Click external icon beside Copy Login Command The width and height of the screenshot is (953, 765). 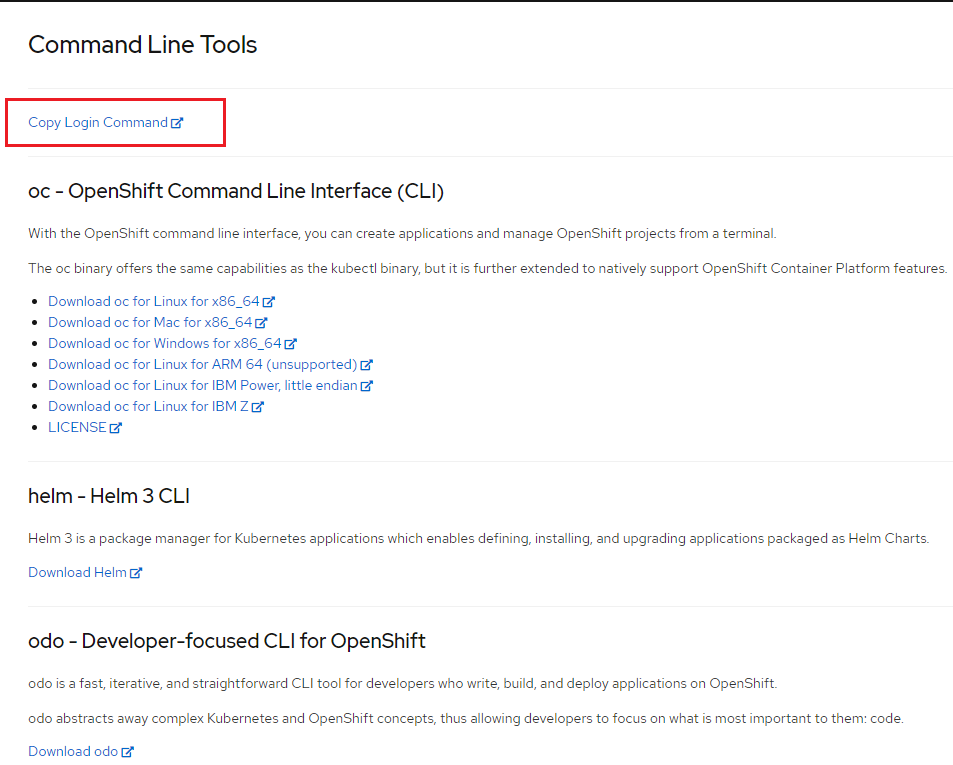177,123
